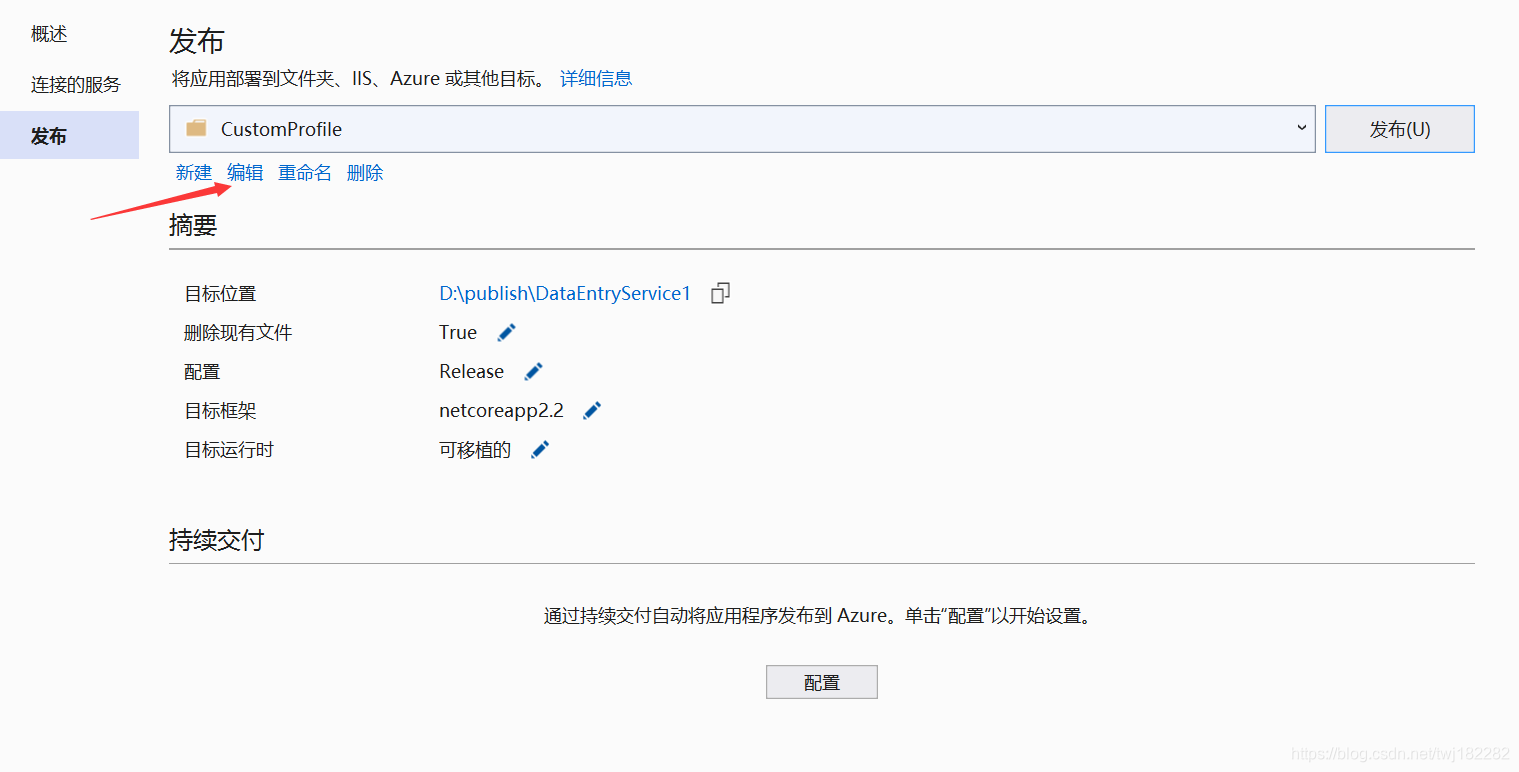This screenshot has height=772, width=1519.
Task: Open the CustomProfile publish profile combo box
Action: point(742,129)
